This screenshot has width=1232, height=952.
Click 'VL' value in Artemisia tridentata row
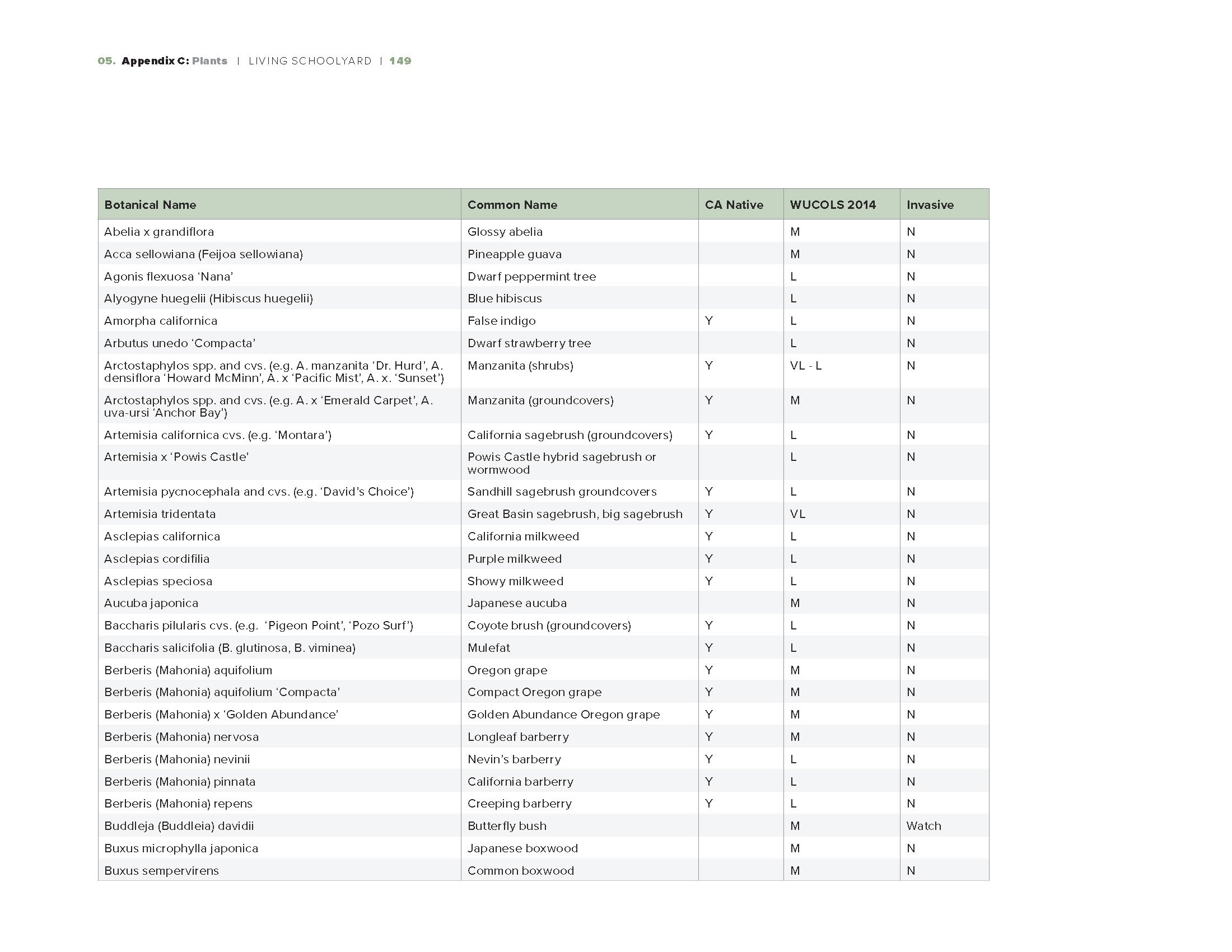pyautogui.click(x=797, y=514)
